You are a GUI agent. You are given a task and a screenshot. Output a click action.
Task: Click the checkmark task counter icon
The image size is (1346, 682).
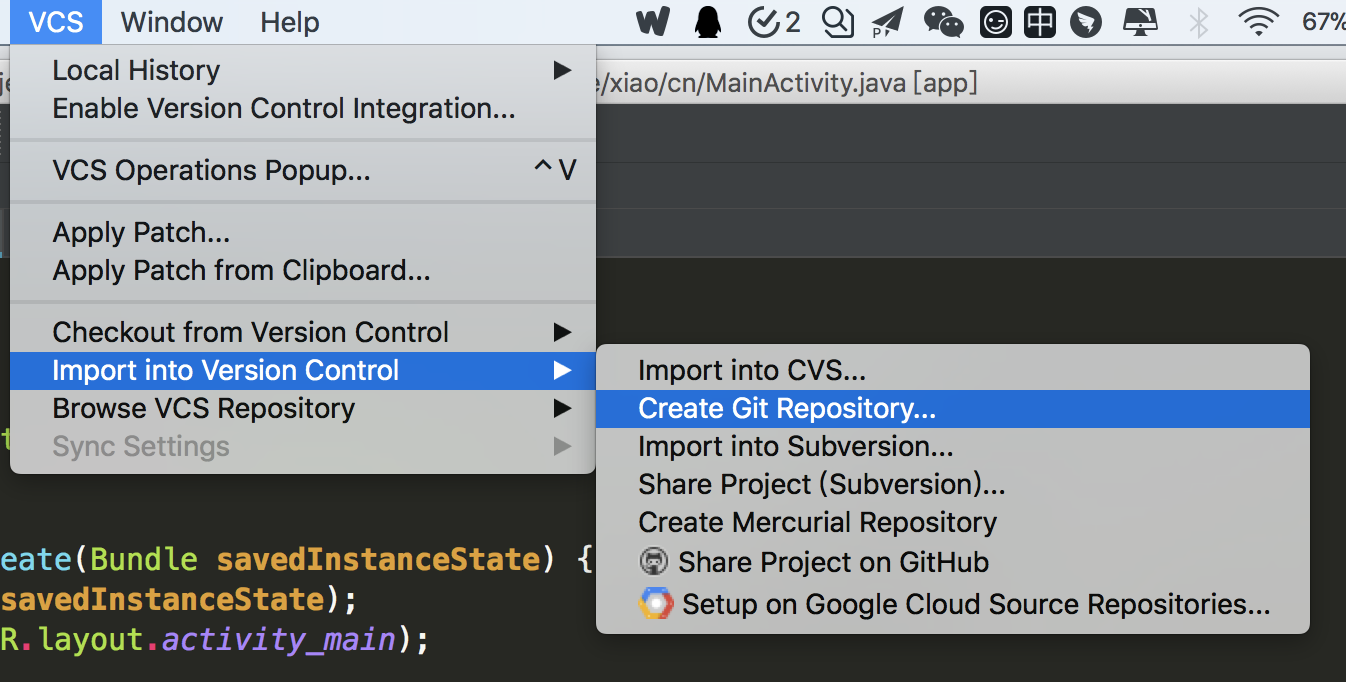click(x=774, y=22)
